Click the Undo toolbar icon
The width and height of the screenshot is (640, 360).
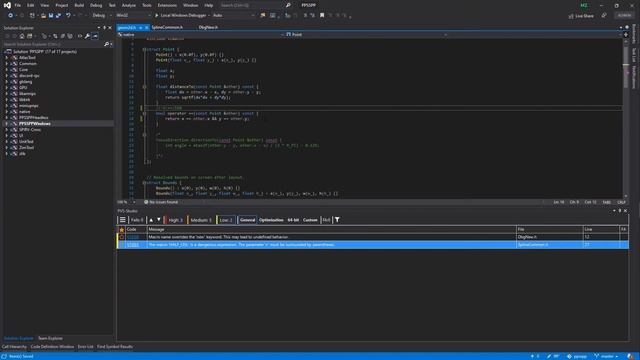[68, 16]
